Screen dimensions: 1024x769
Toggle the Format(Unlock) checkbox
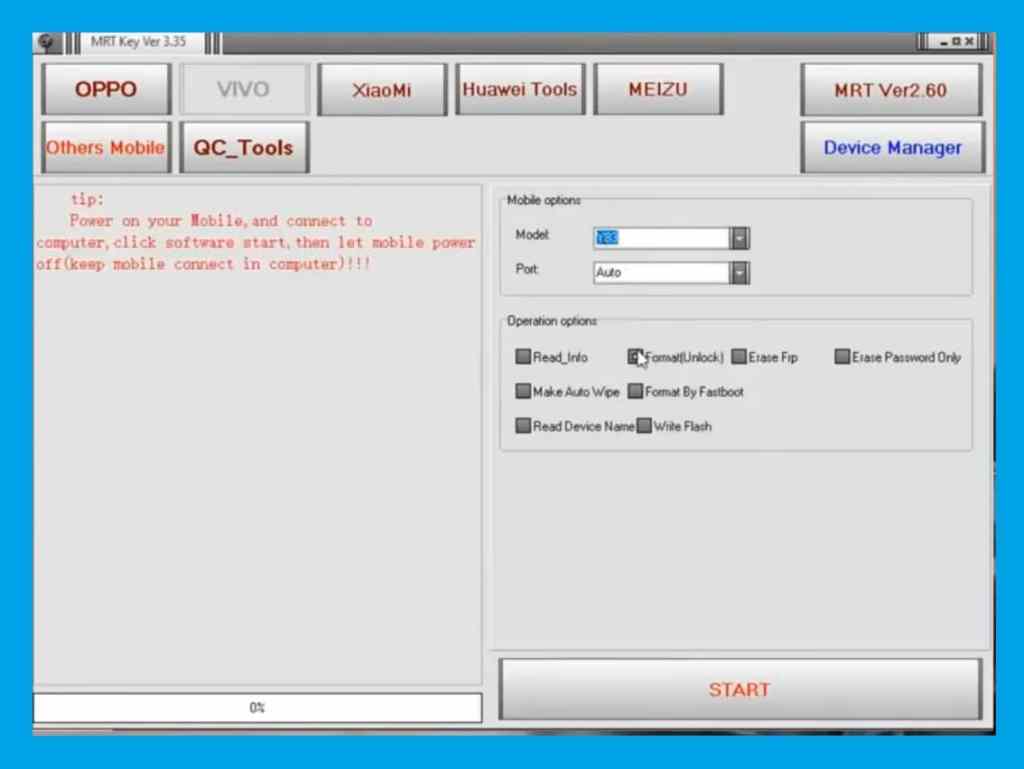click(x=635, y=356)
